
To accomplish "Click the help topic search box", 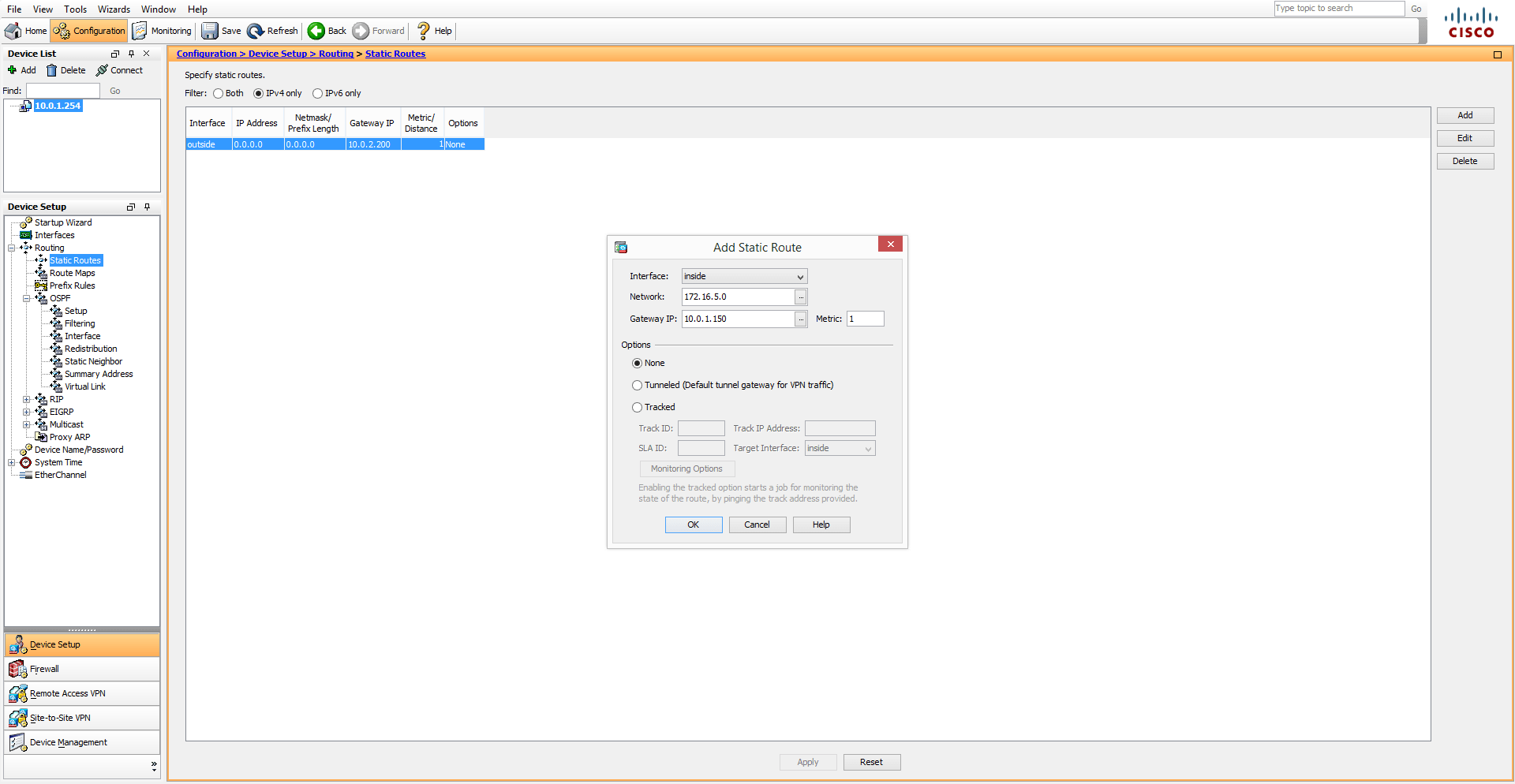I will tap(1339, 9).
